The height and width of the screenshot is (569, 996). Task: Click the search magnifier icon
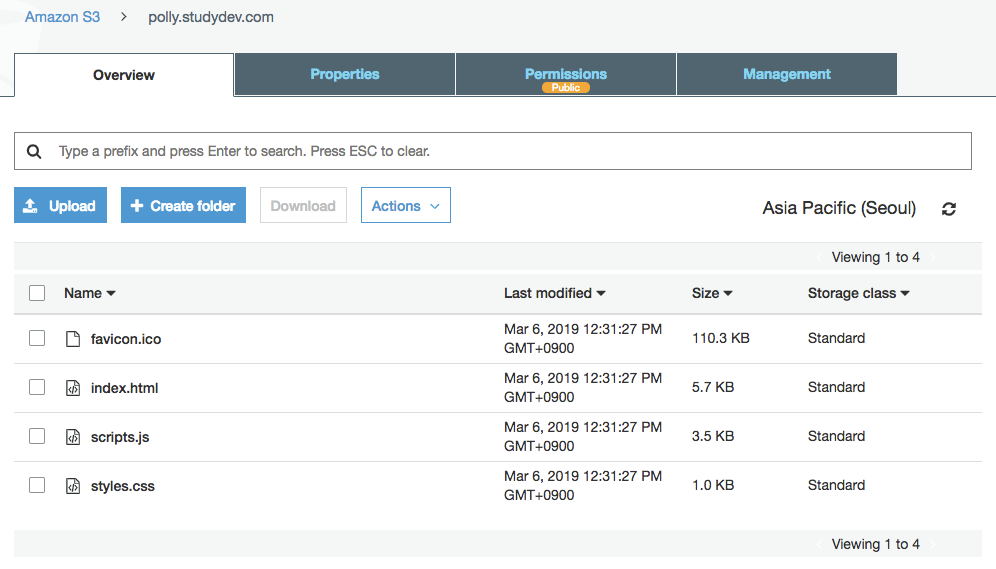[34, 152]
